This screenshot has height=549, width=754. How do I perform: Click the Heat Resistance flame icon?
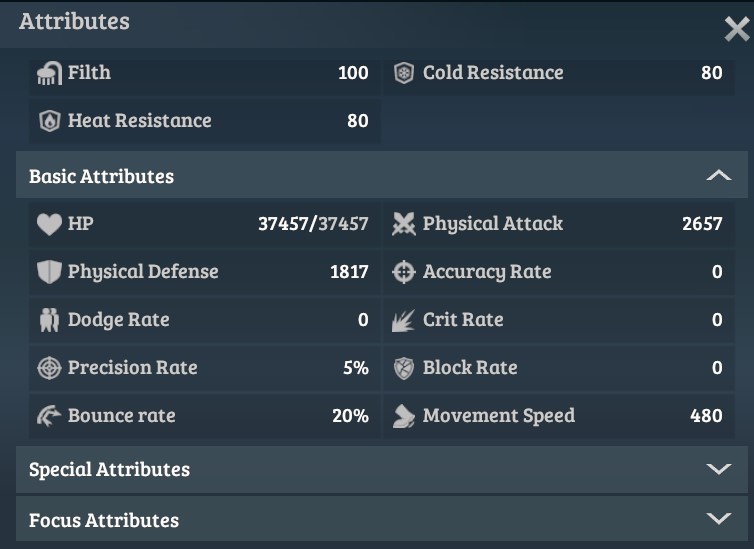pyautogui.click(x=49, y=121)
